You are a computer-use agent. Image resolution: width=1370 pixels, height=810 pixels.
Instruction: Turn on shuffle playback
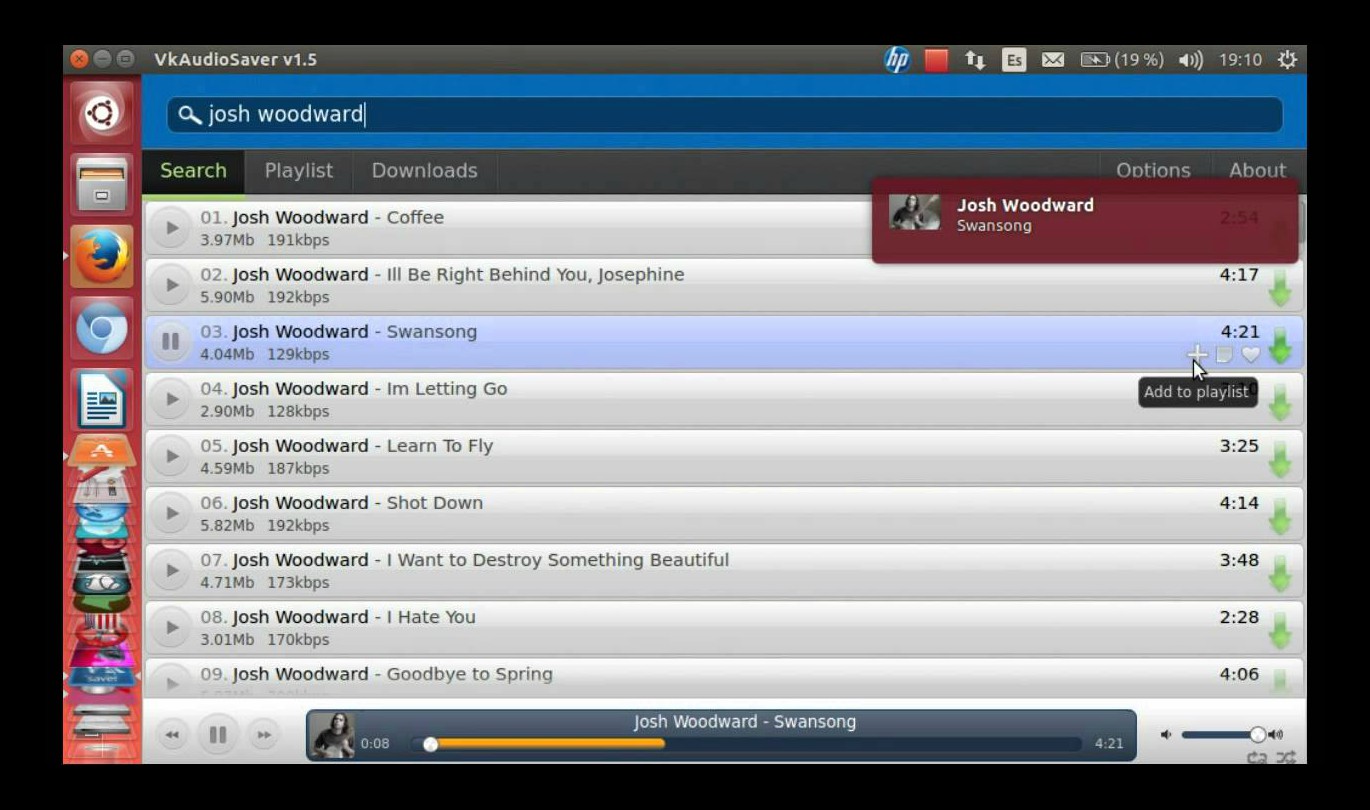tap(1286, 756)
